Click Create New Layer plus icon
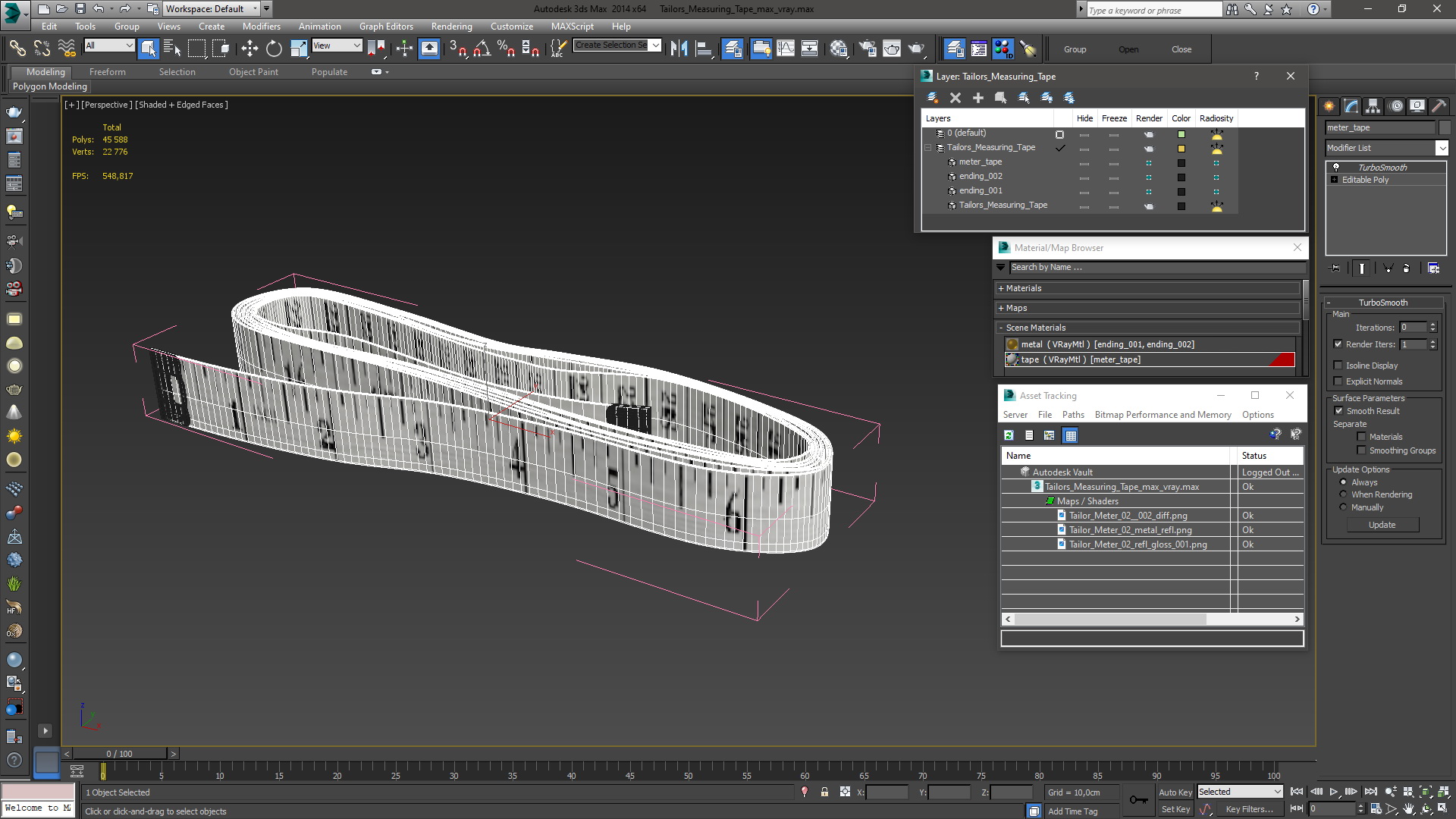This screenshot has width=1456, height=819. pyautogui.click(x=978, y=98)
